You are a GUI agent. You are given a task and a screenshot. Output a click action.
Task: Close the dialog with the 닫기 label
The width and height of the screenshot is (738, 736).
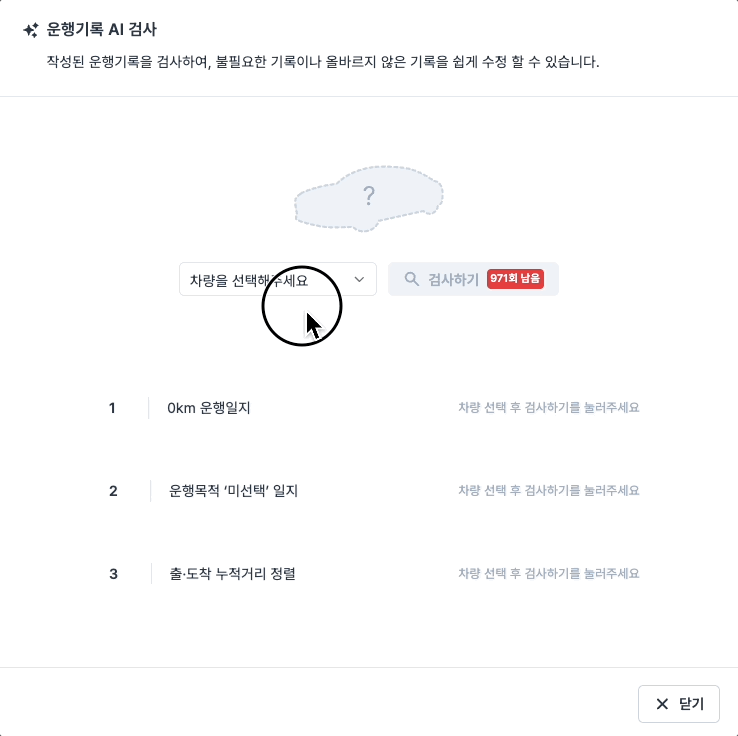[691, 704]
